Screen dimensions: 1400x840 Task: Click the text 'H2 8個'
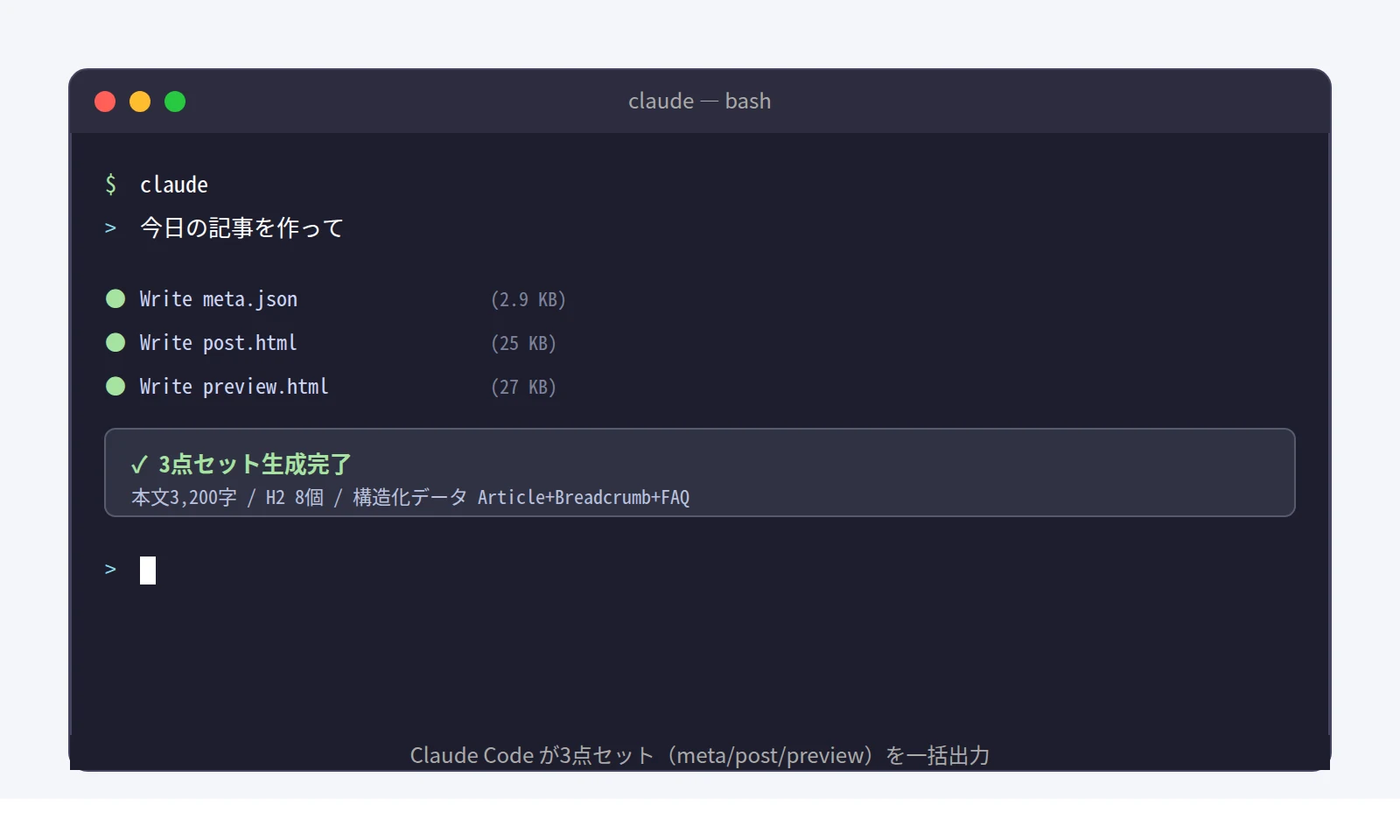(295, 498)
